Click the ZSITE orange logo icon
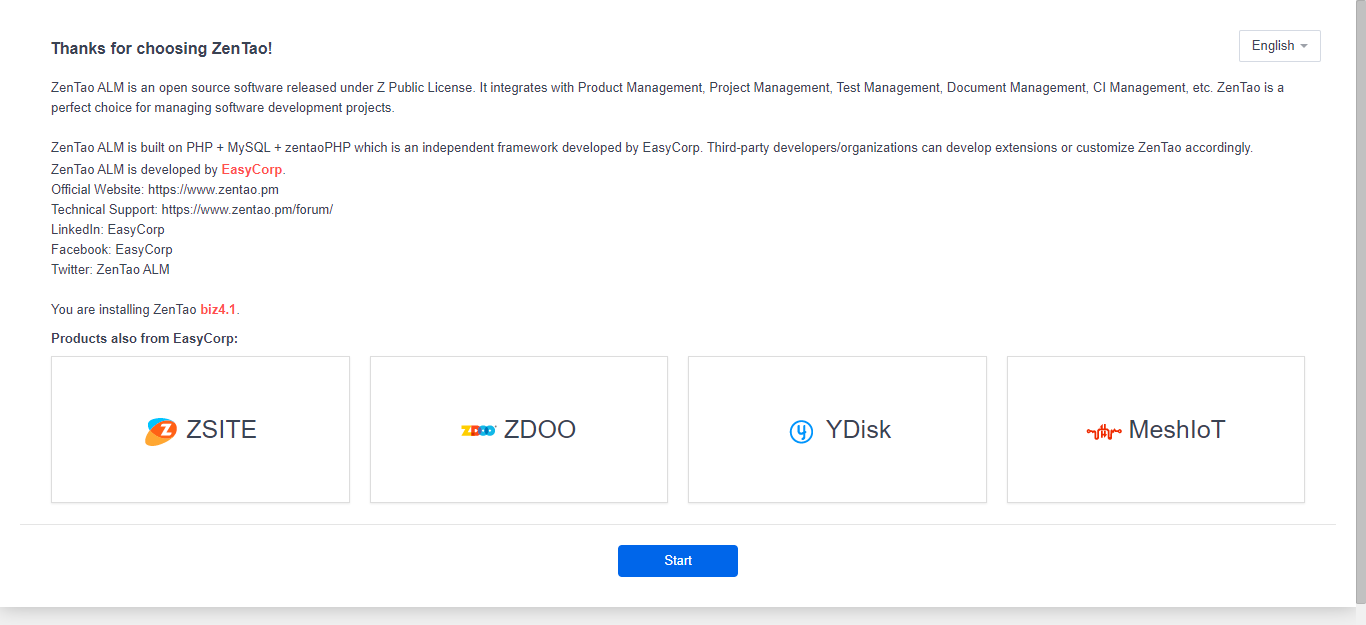 [x=160, y=431]
